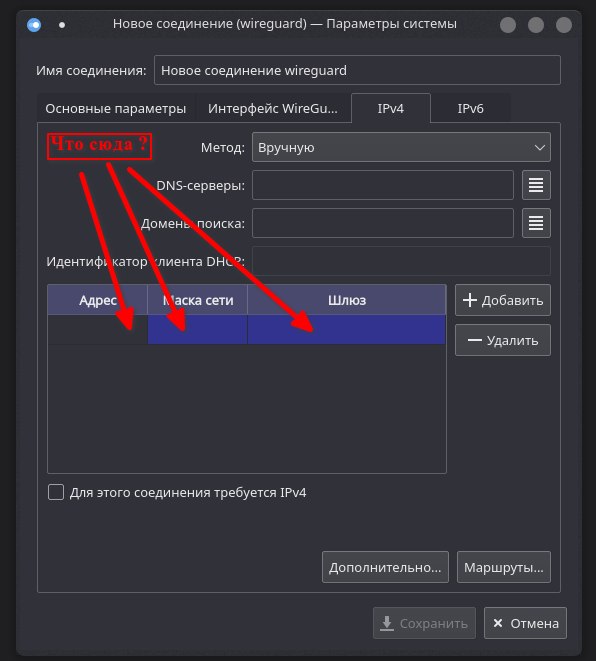Image resolution: width=596 pixels, height=661 pixels.
Task: Open the Метод dropdown showing Вручную
Action: tap(401, 147)
